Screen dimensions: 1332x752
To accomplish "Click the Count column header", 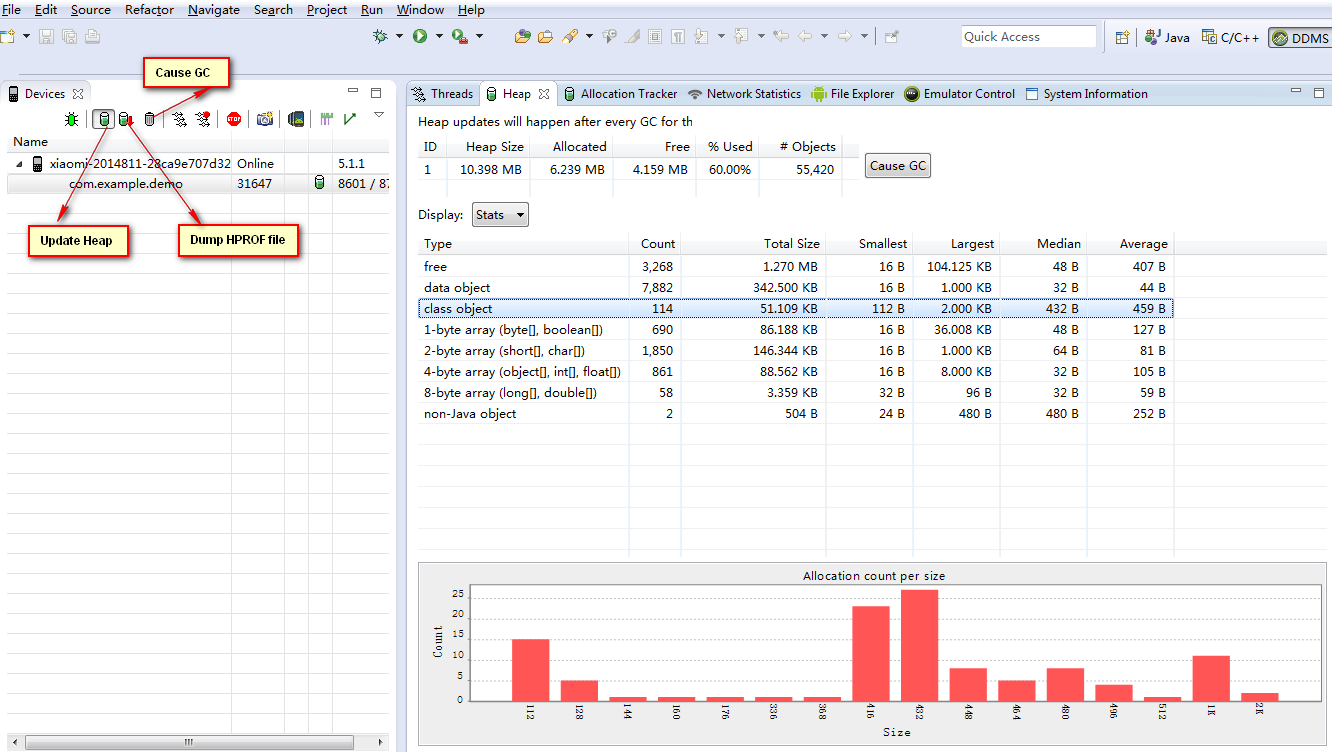I will 655,244.
